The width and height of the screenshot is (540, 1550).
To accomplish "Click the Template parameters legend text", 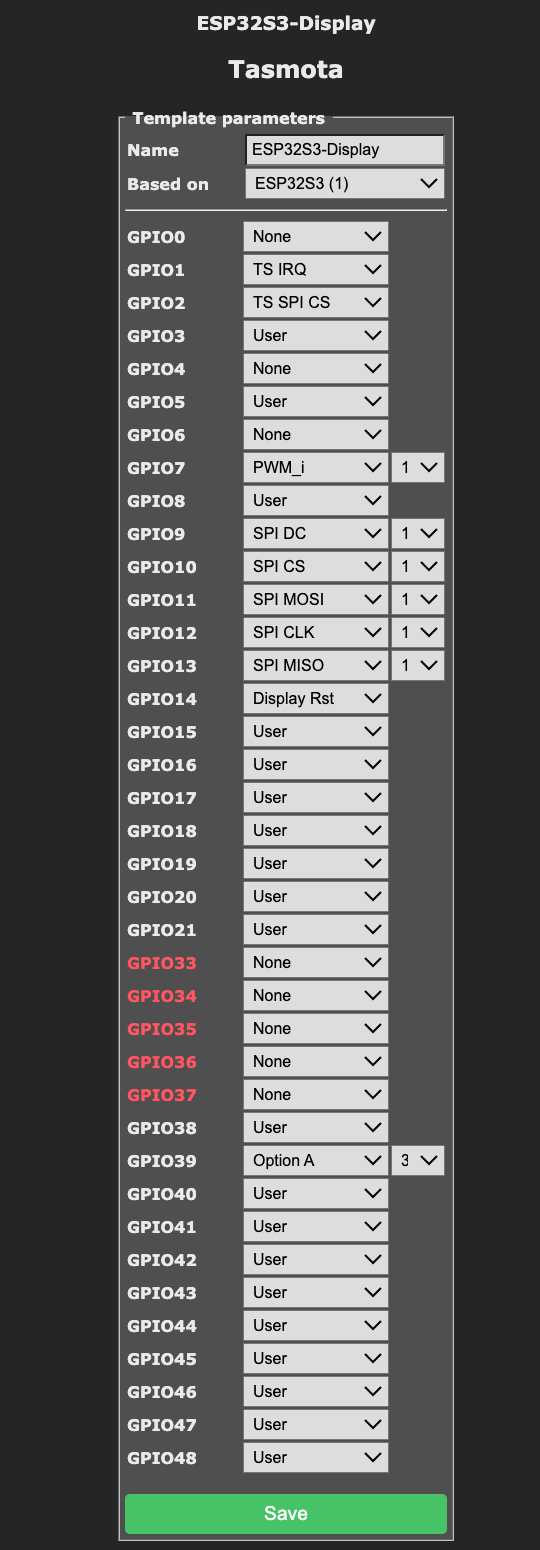I will [x=229, y=118].
